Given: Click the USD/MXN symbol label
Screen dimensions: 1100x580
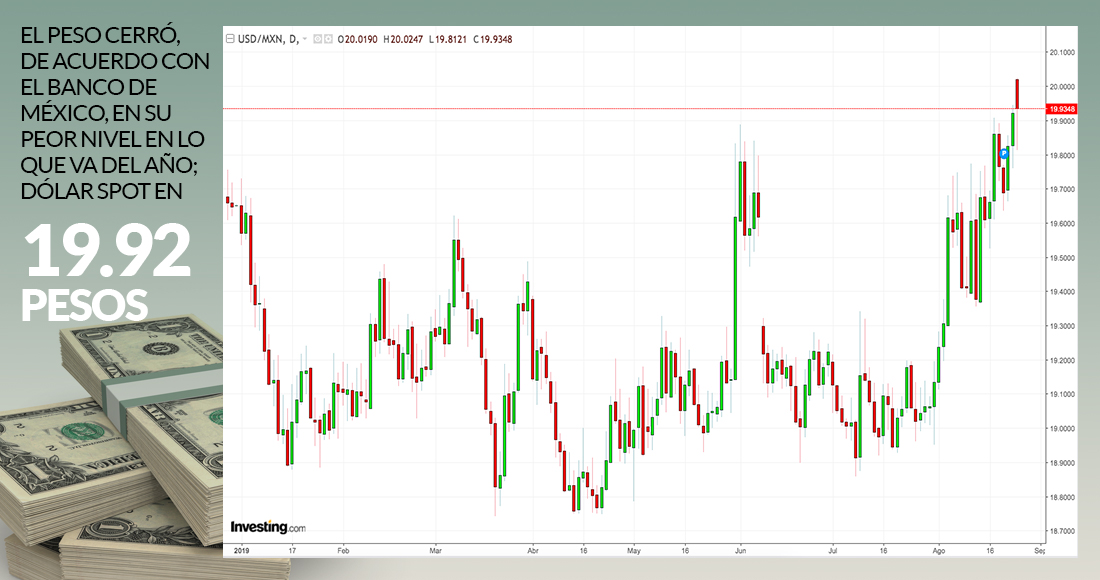Looking at the screenshot, I should tap(258, 39).
